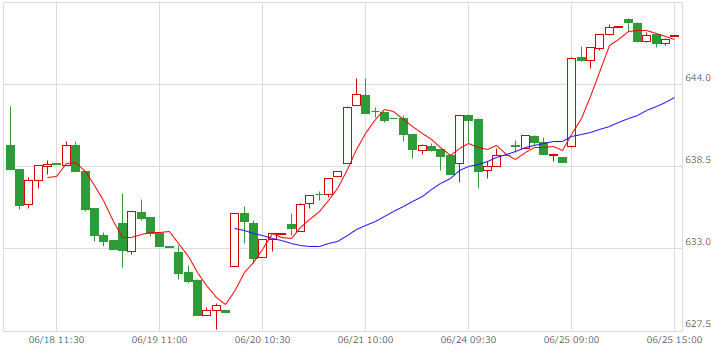Click the tall red candle before 06/20 10:30

[234, 240]
